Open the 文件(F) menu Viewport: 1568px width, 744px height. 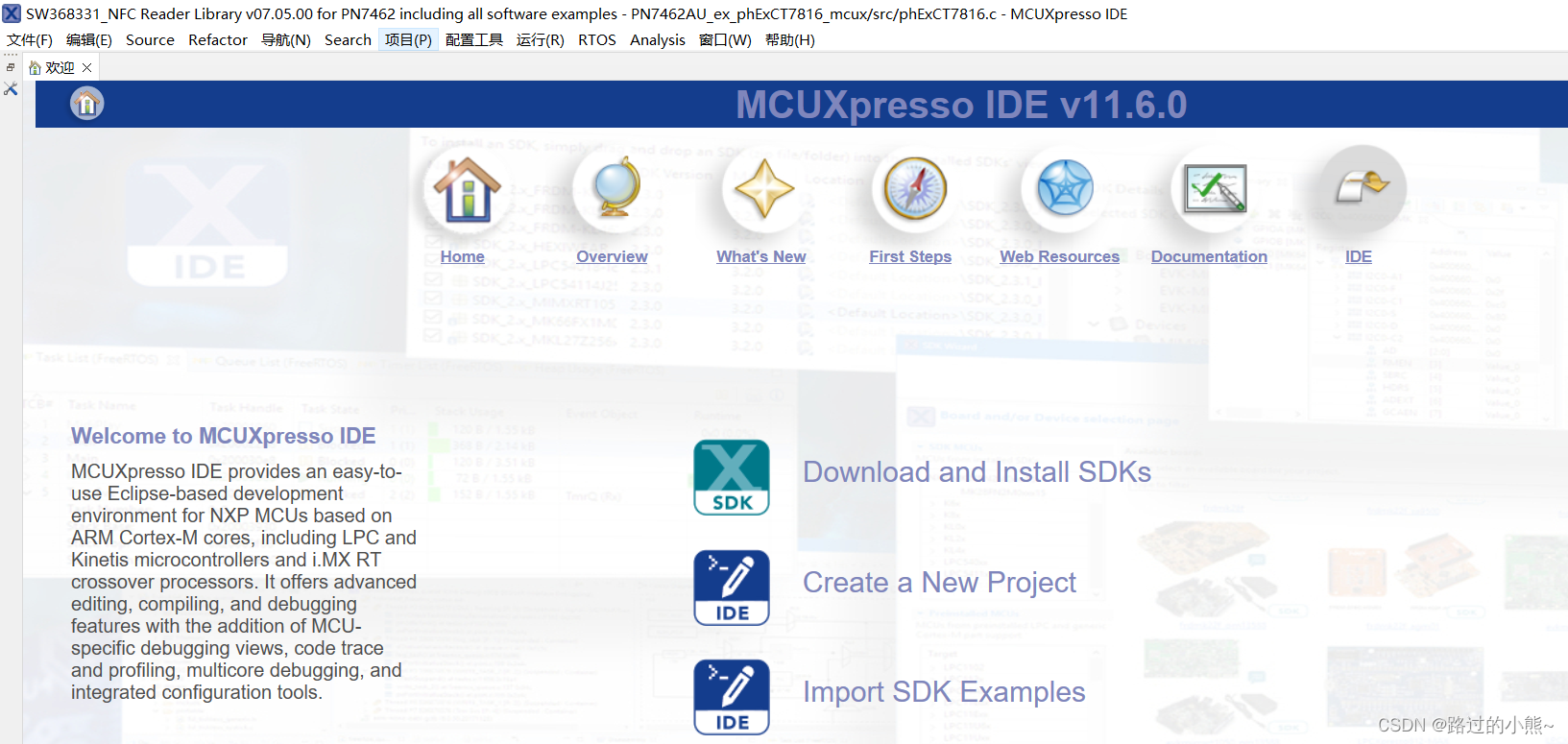[30, 39]
